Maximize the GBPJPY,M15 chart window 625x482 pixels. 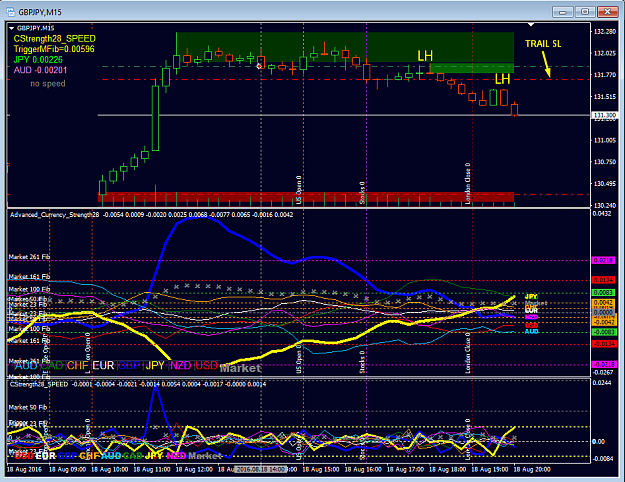585,12
